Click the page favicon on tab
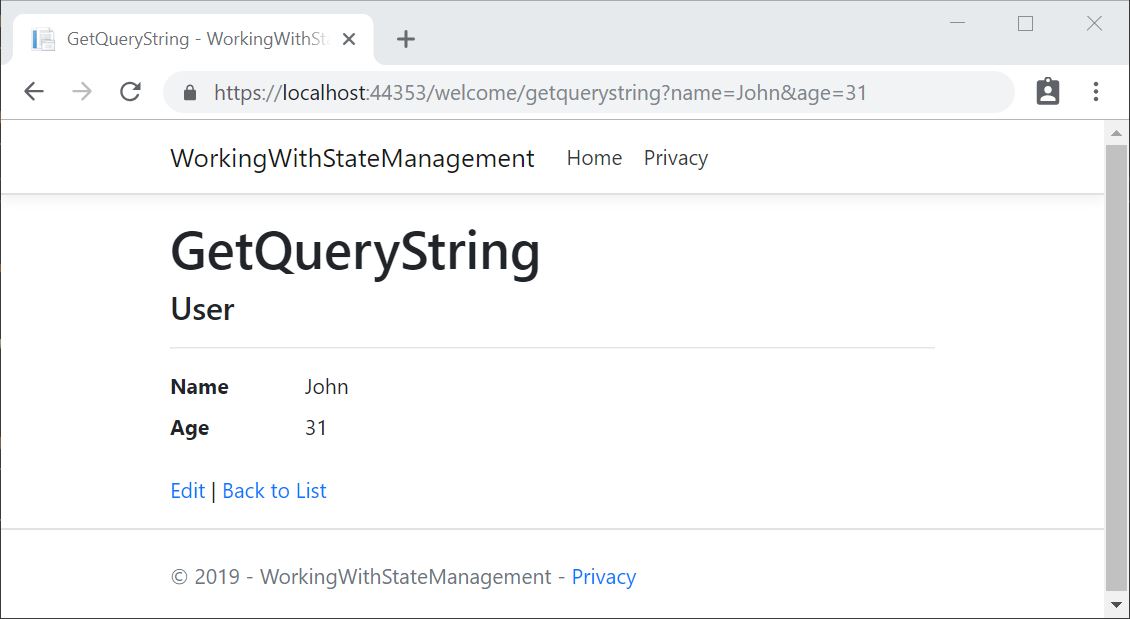 (43, 39)
